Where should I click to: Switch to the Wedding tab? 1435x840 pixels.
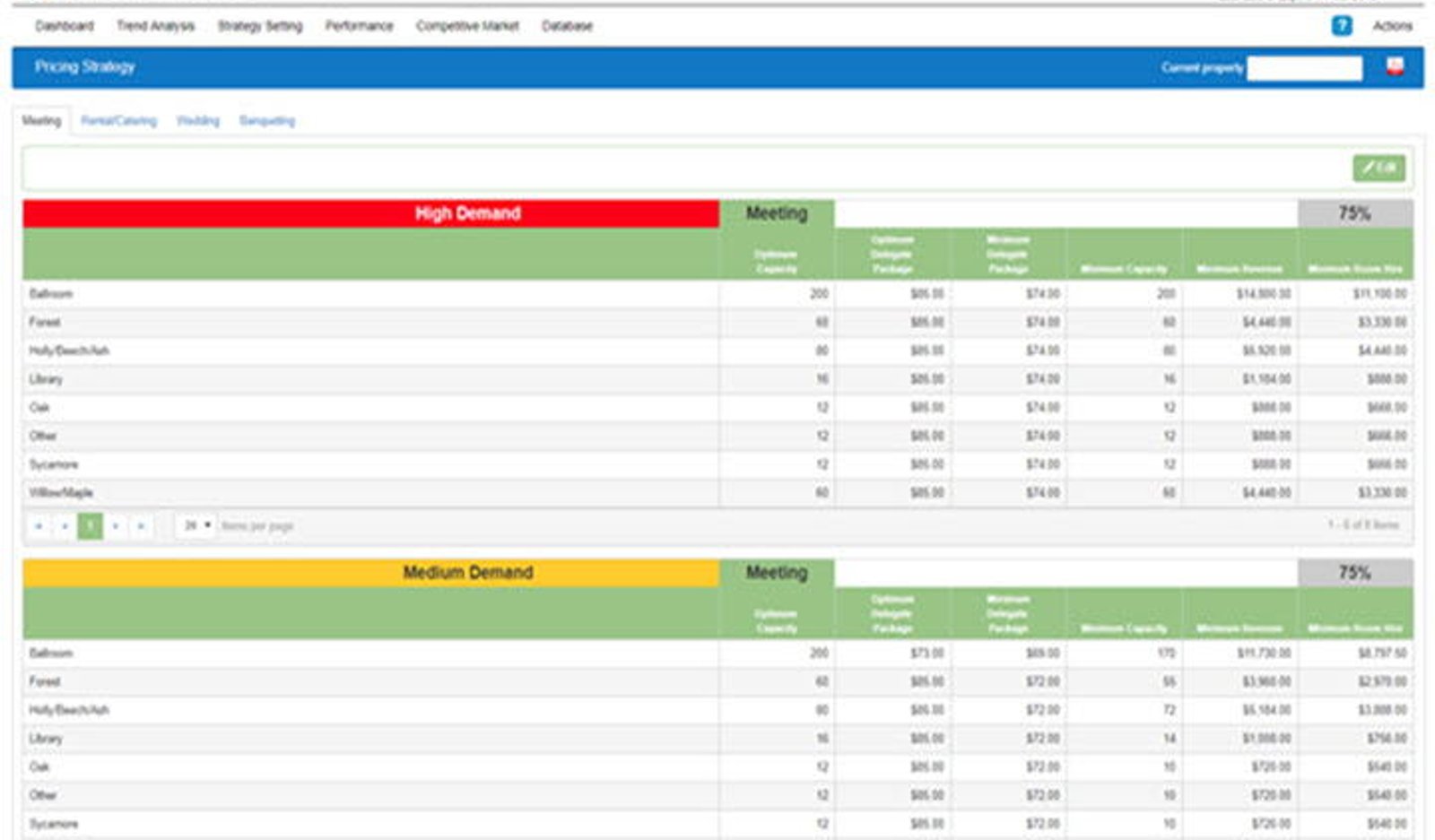point(197,121)
